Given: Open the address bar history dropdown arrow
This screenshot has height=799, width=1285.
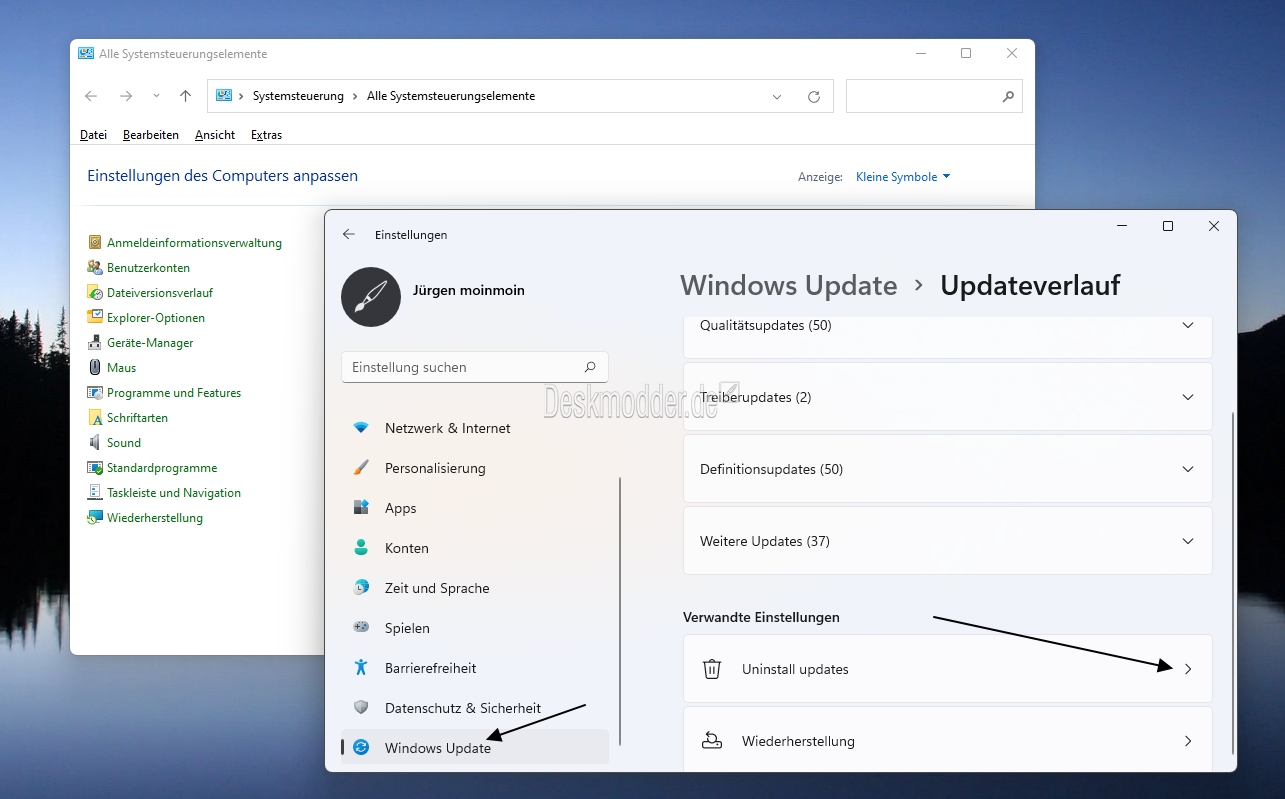Looking at the screenshot, I should coord(777,97).
